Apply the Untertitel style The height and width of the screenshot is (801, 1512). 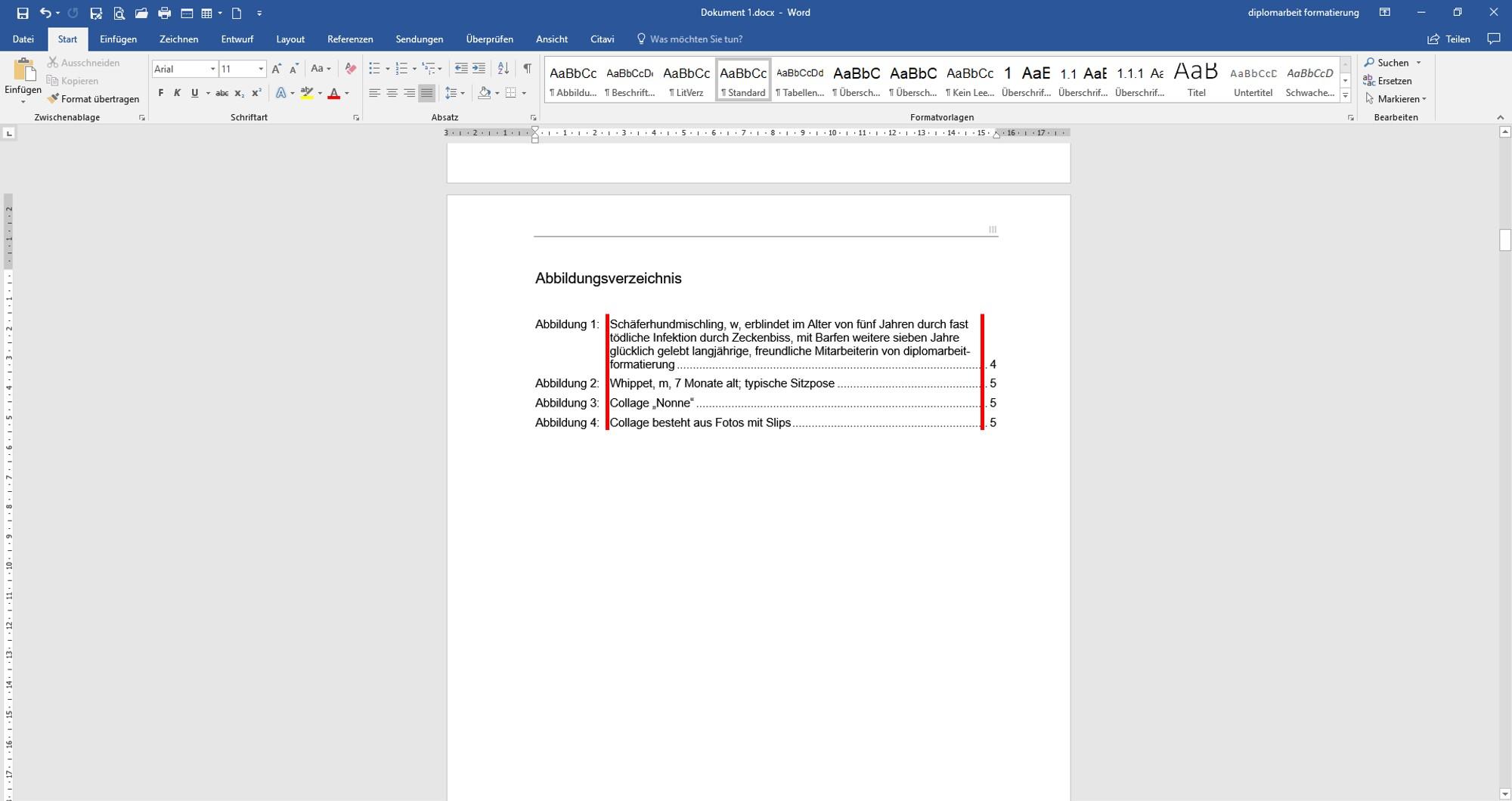tap(1253, 79)
